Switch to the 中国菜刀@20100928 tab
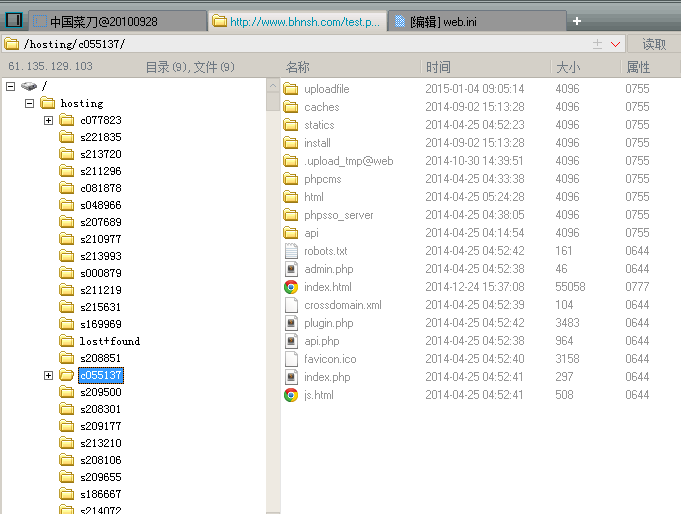 click(x=117, y=21)
